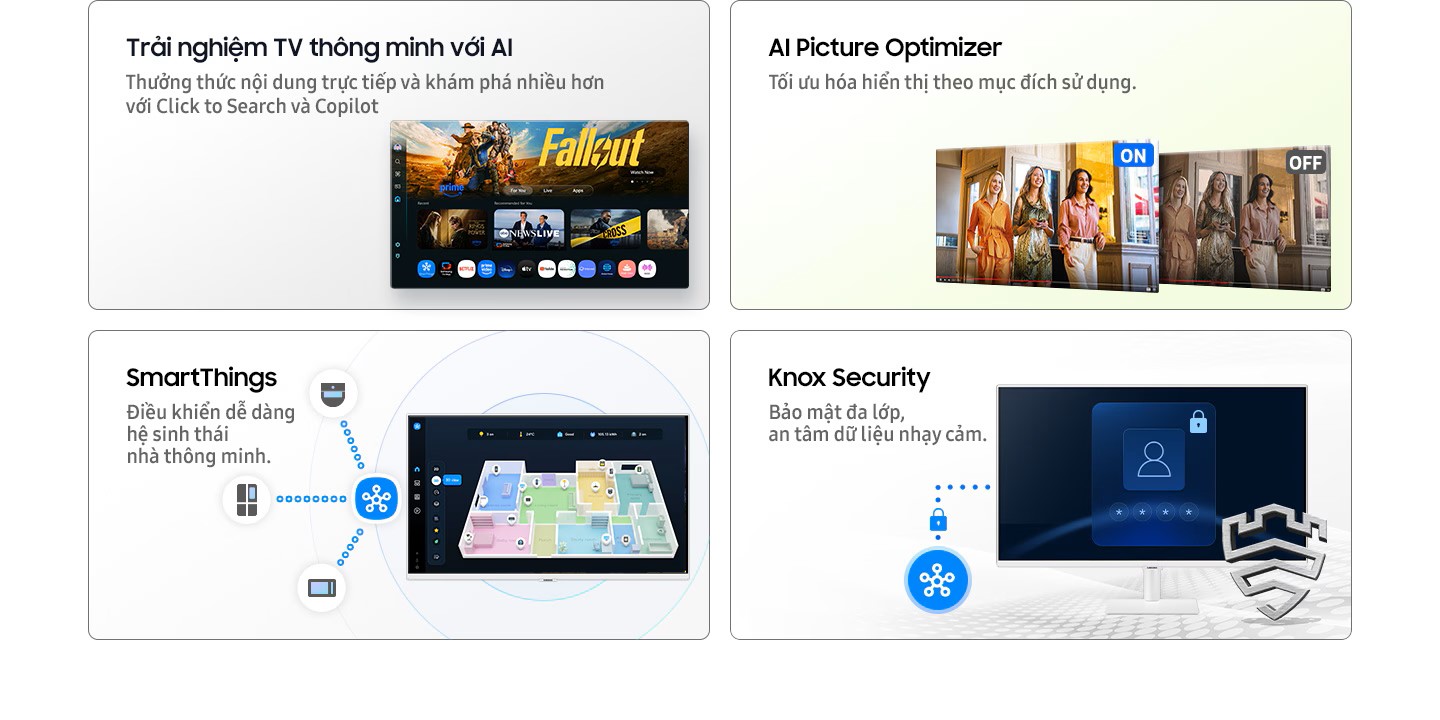The width and height of the screenshot is (1440, 720).
Task: Click the AI Picture Optimizer heading
Action: coord(885,48)
